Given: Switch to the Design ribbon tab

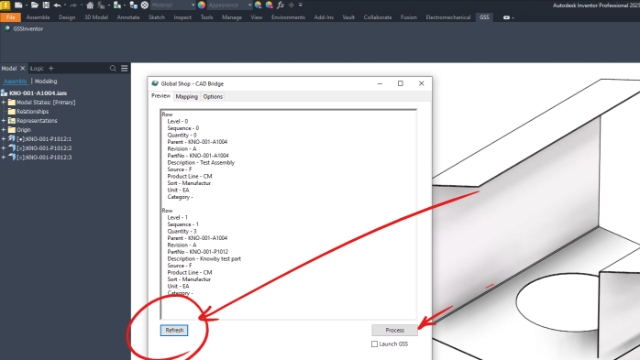Looking at the screenshot, I should pos(67,17).
